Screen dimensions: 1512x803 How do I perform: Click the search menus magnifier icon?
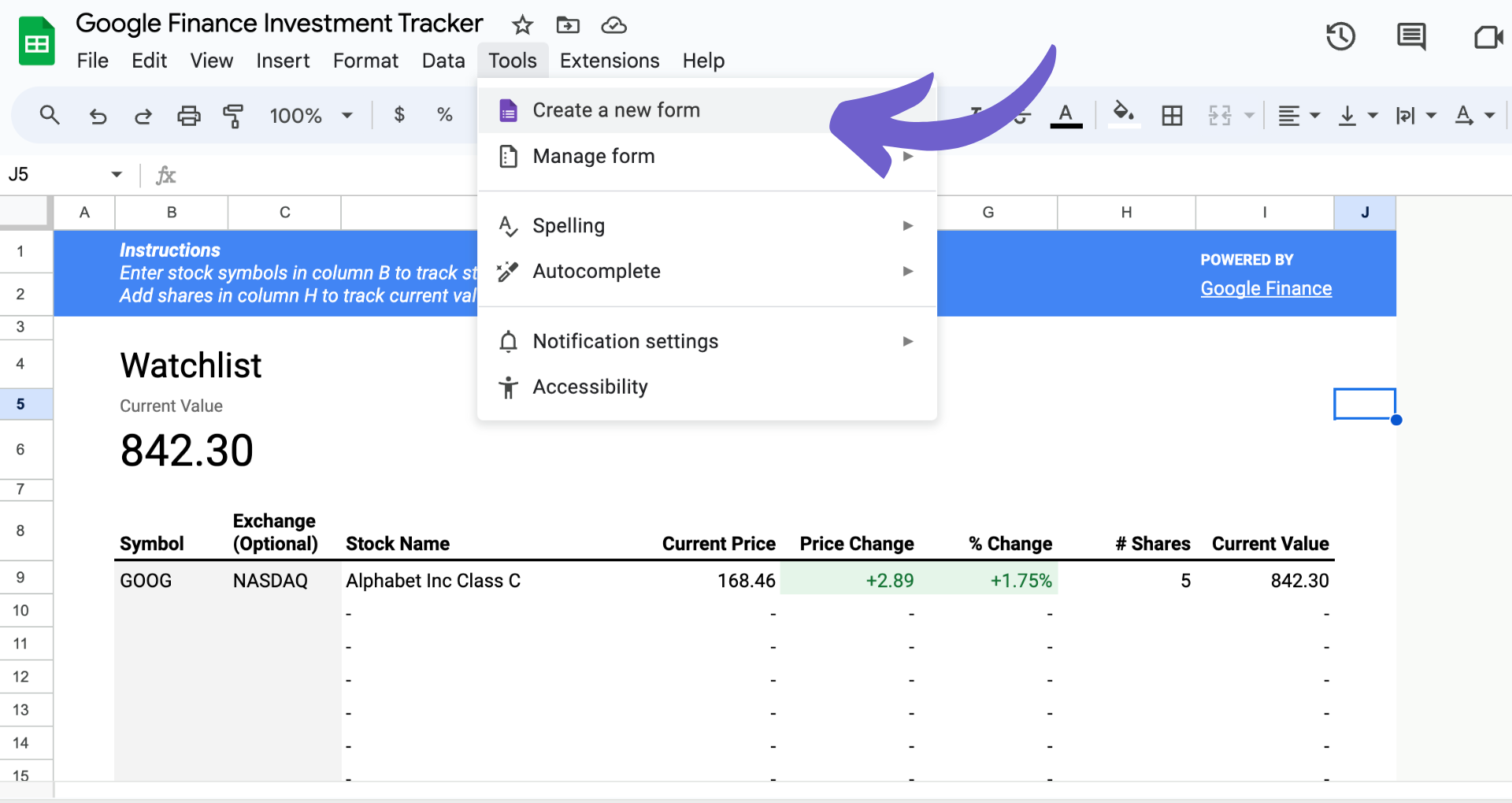point(50,116)
